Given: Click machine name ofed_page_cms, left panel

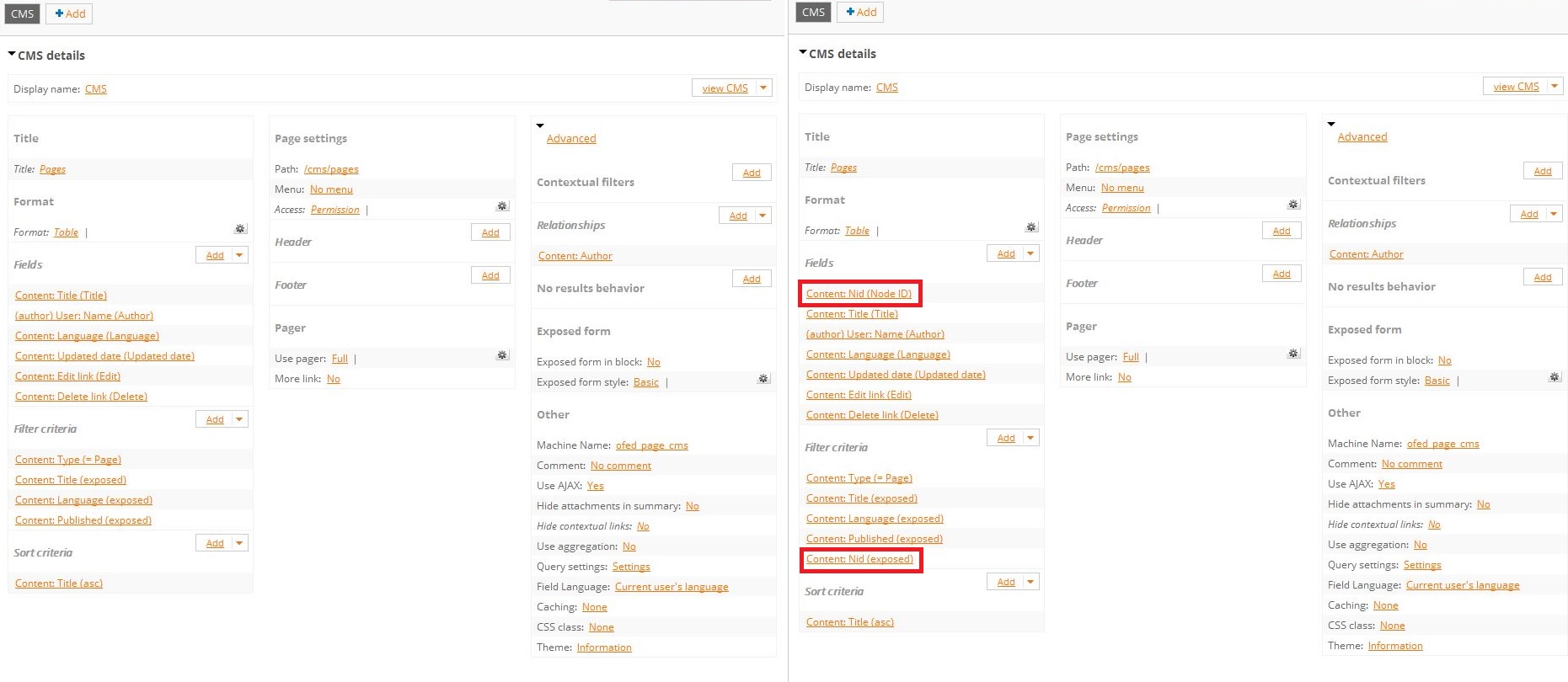Looking at the screenshot, I should pyautogui.click(x=652, y=445).
